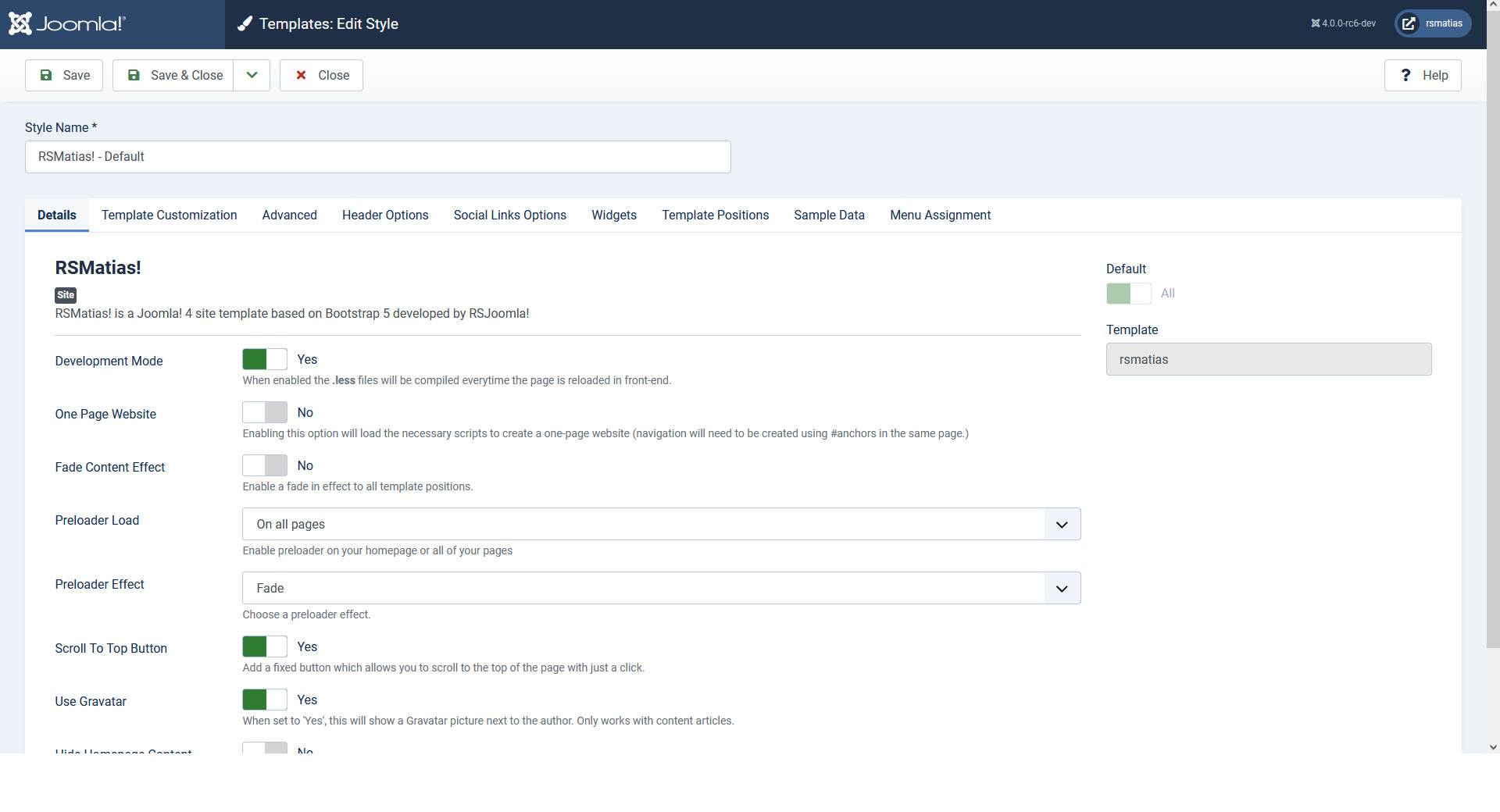This screenshot has height=812, width=1500.
Task: Click the Joomla! logo
Action: 67,23
